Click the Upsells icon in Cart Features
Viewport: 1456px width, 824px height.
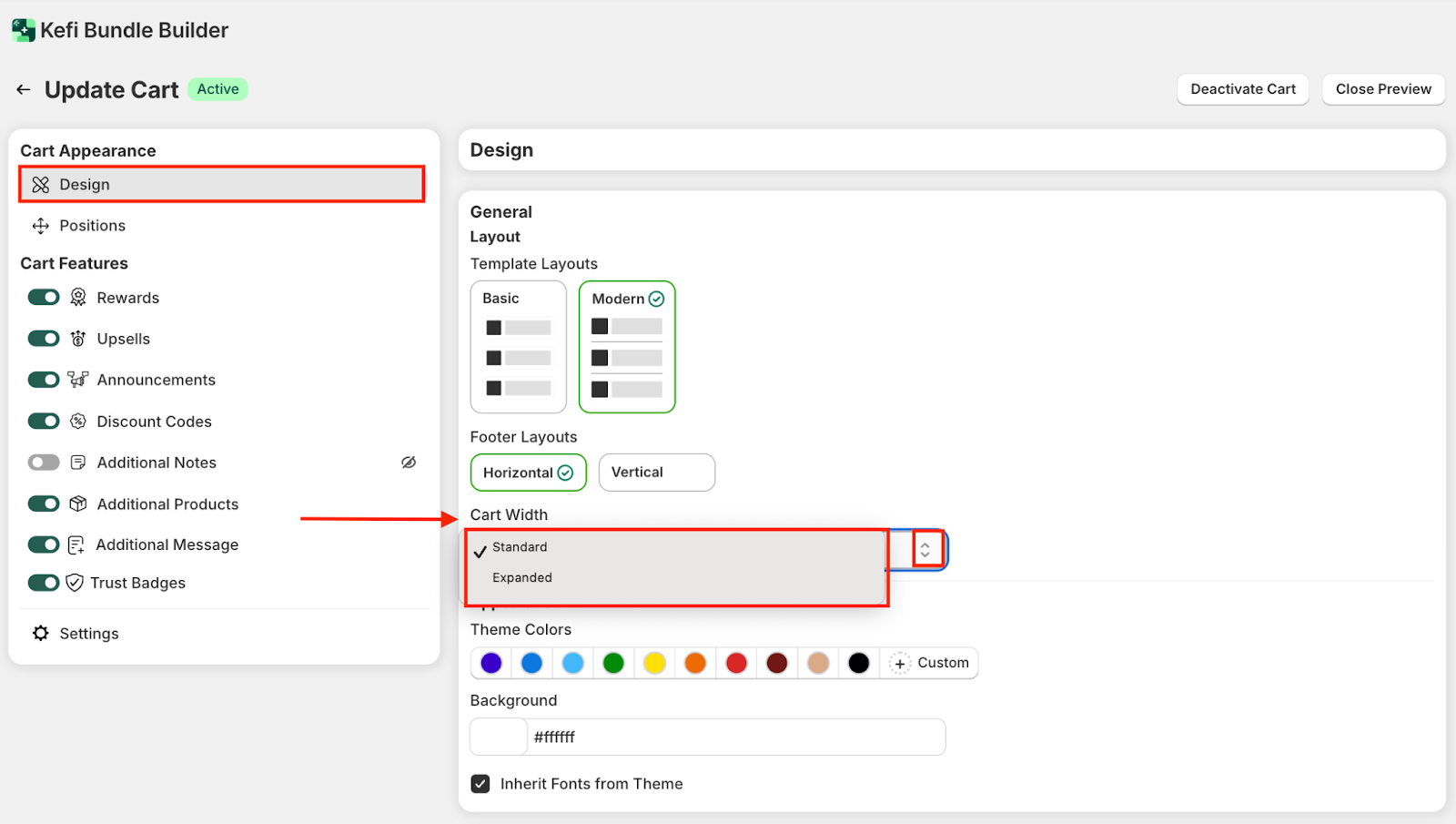tap(78, 339)
